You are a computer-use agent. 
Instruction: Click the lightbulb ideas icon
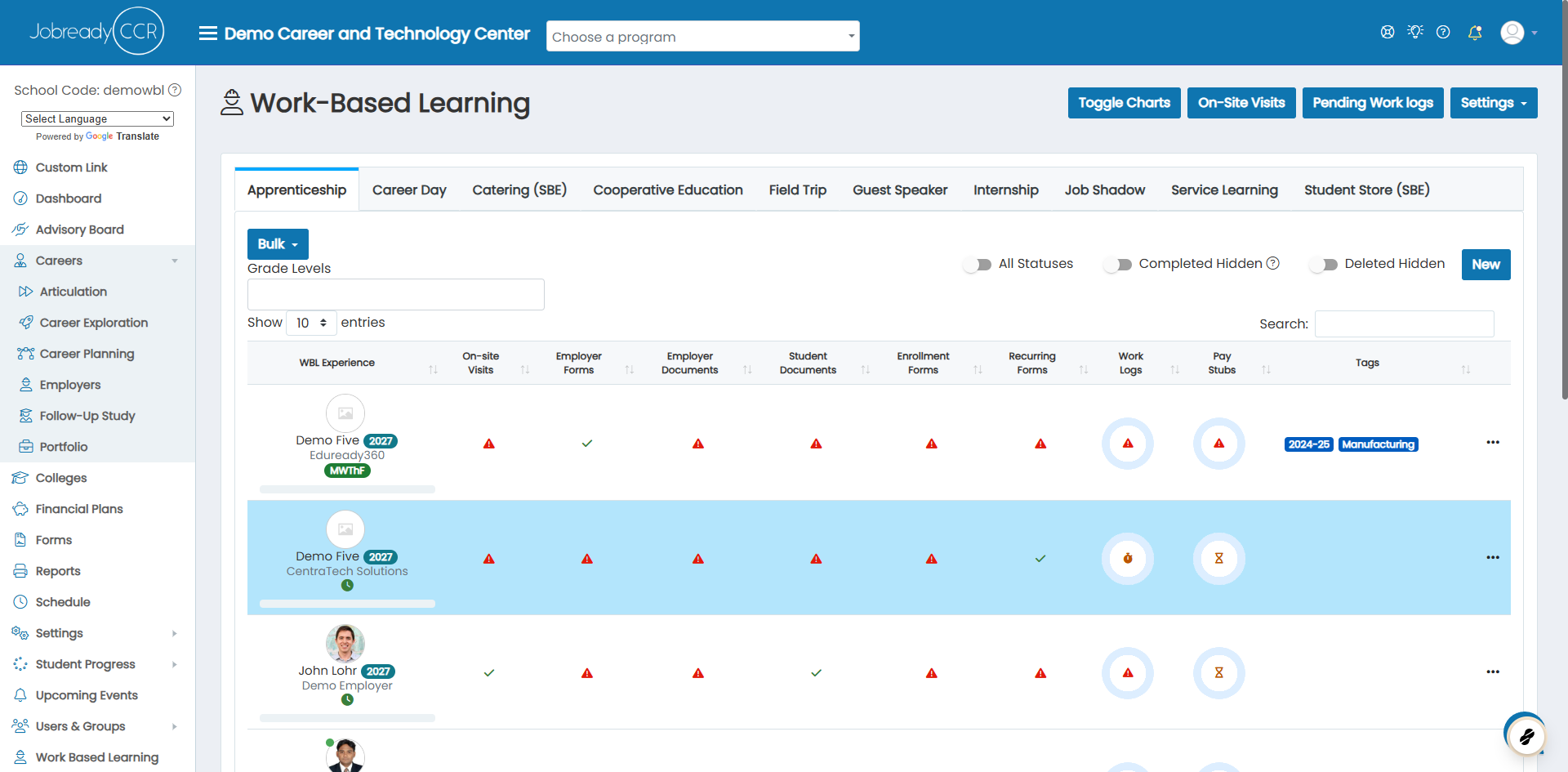coord(1415,32)
